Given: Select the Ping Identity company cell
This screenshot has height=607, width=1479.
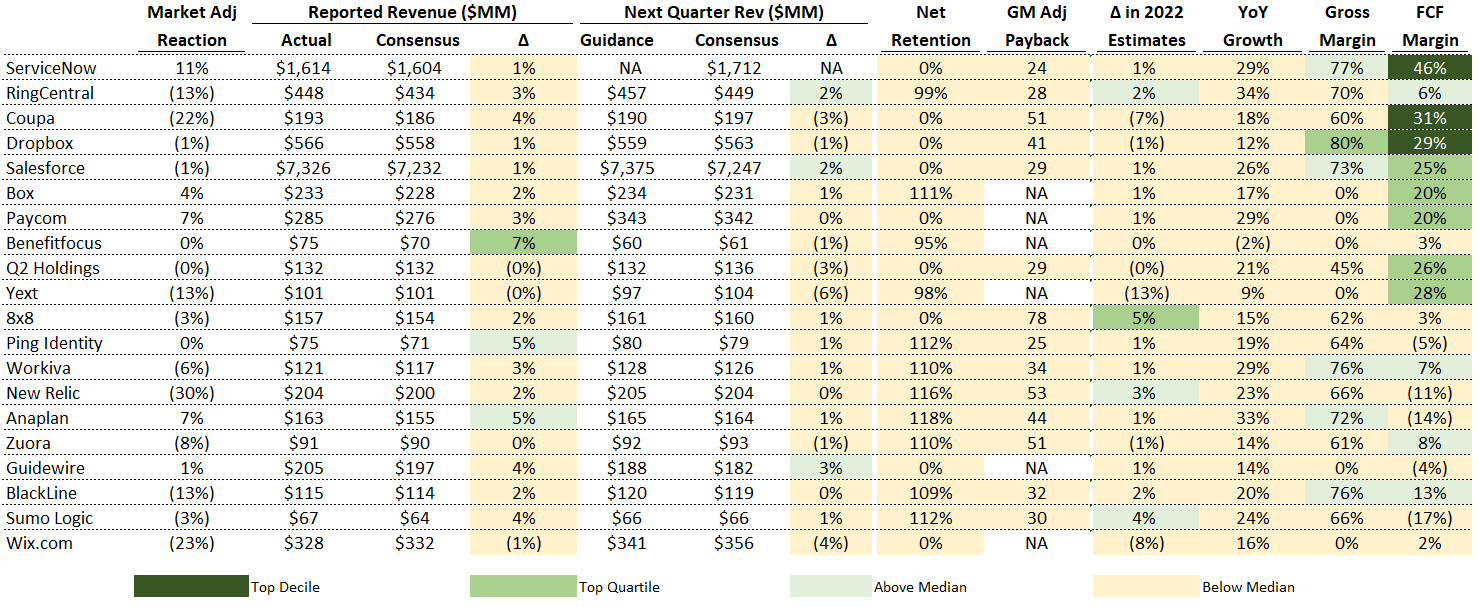Looking at the screenshot, I should tap(54, 343).
